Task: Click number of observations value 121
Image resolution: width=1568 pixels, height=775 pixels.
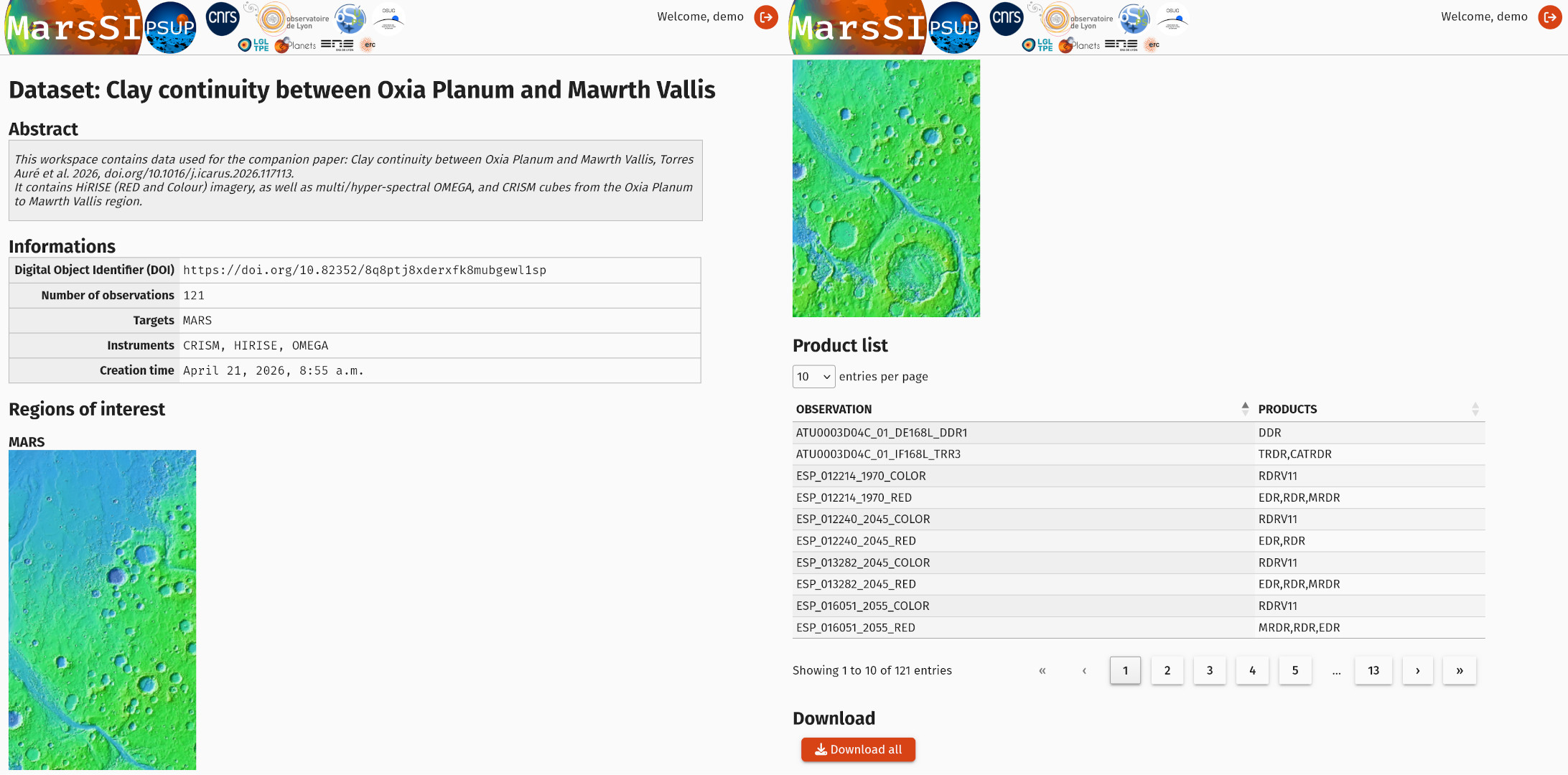Action: point(194,296)
